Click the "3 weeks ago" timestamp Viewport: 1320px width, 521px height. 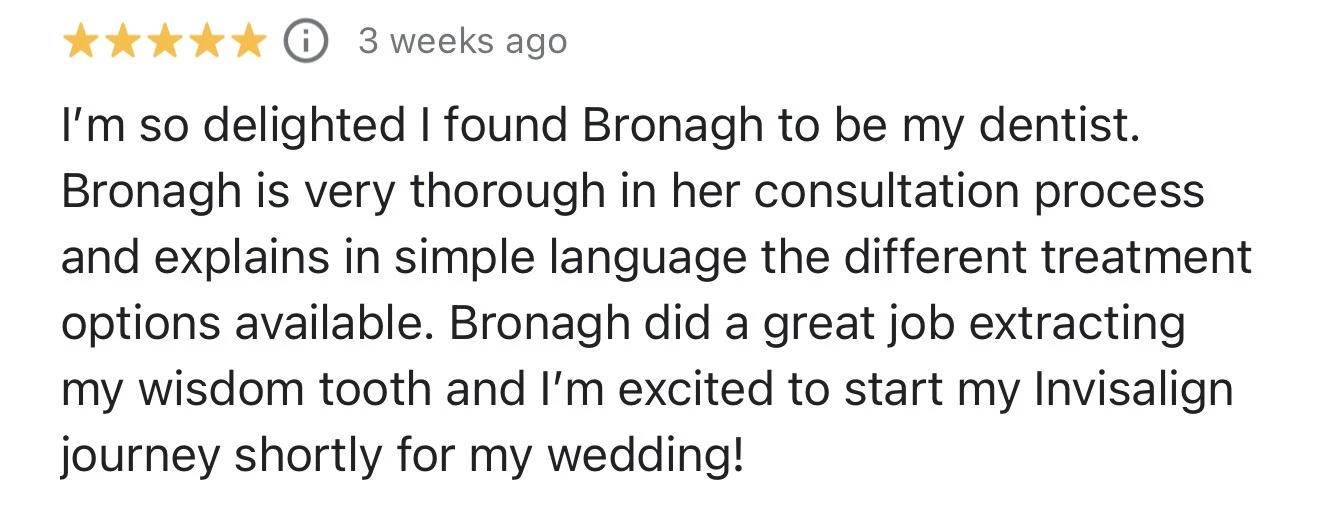tap(462, 42)
